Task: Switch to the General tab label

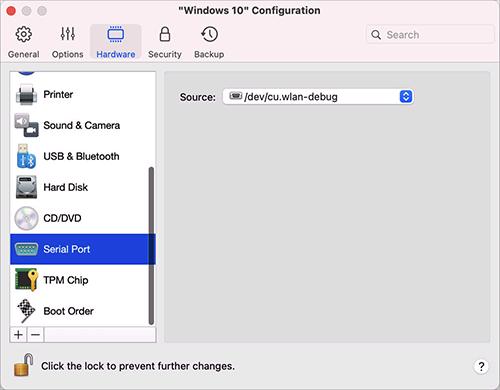Action: 24,54
